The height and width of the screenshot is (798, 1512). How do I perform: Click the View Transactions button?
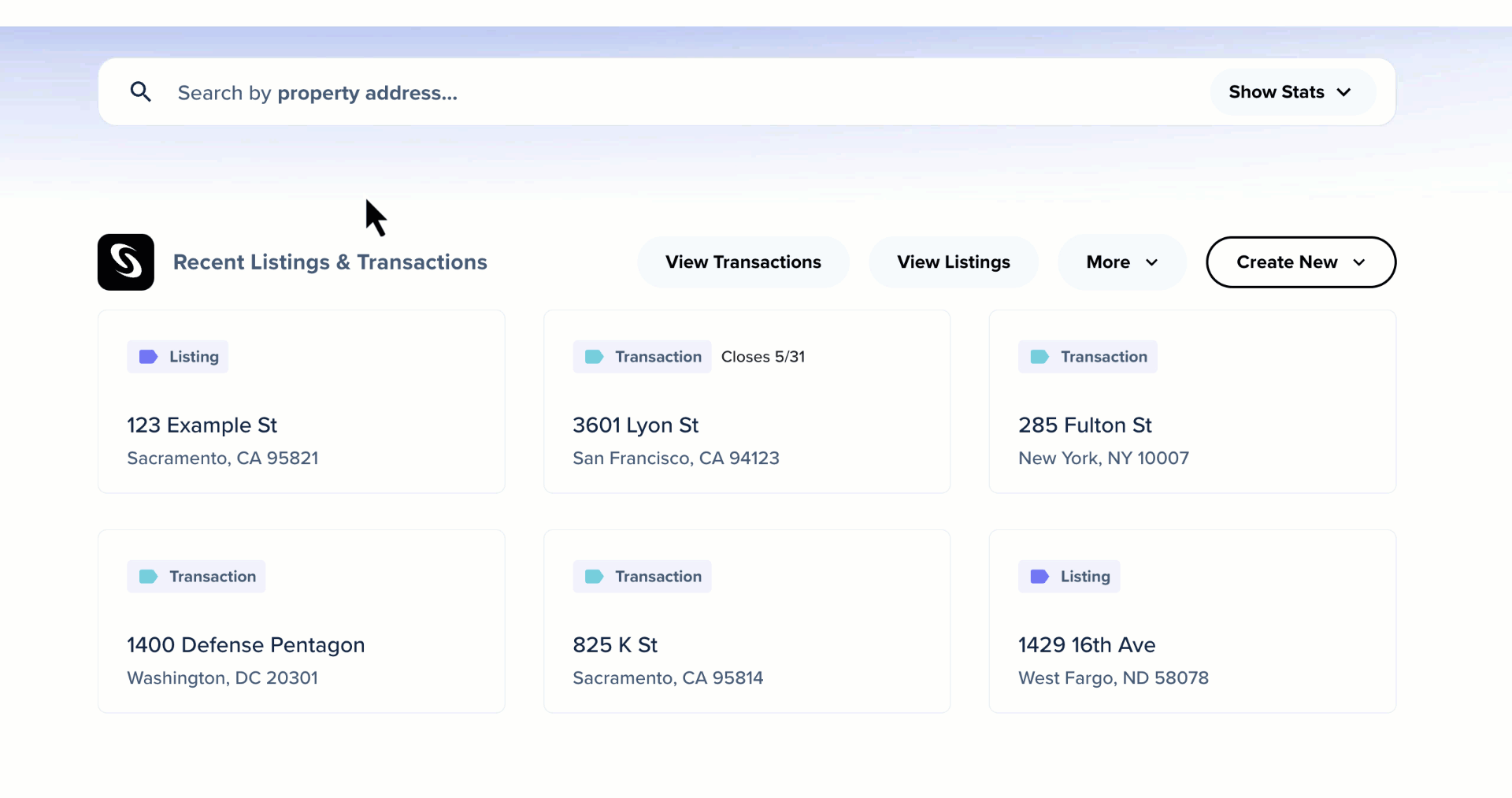(x=743, y=262)
